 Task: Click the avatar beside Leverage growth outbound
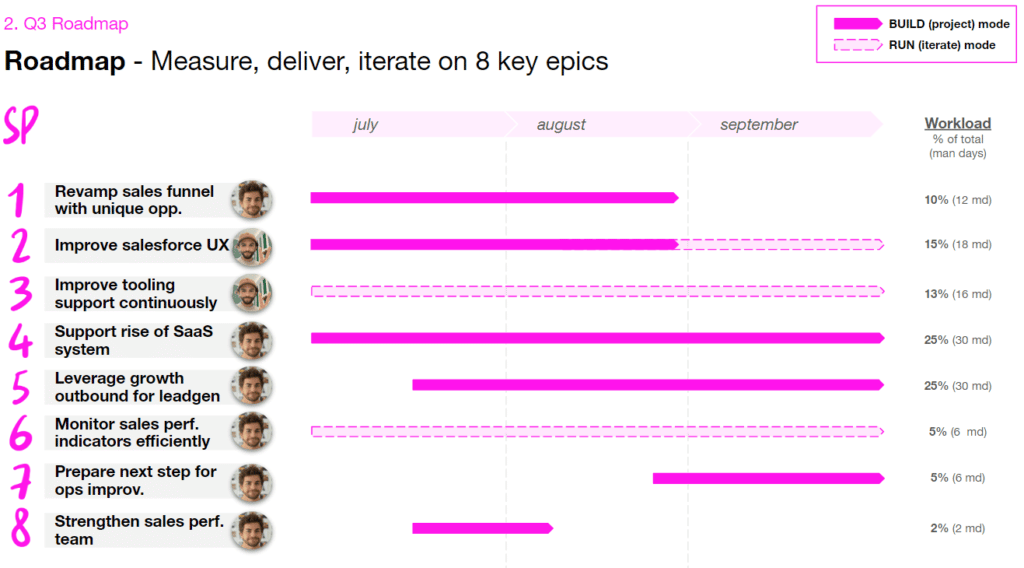coord(251,386)
